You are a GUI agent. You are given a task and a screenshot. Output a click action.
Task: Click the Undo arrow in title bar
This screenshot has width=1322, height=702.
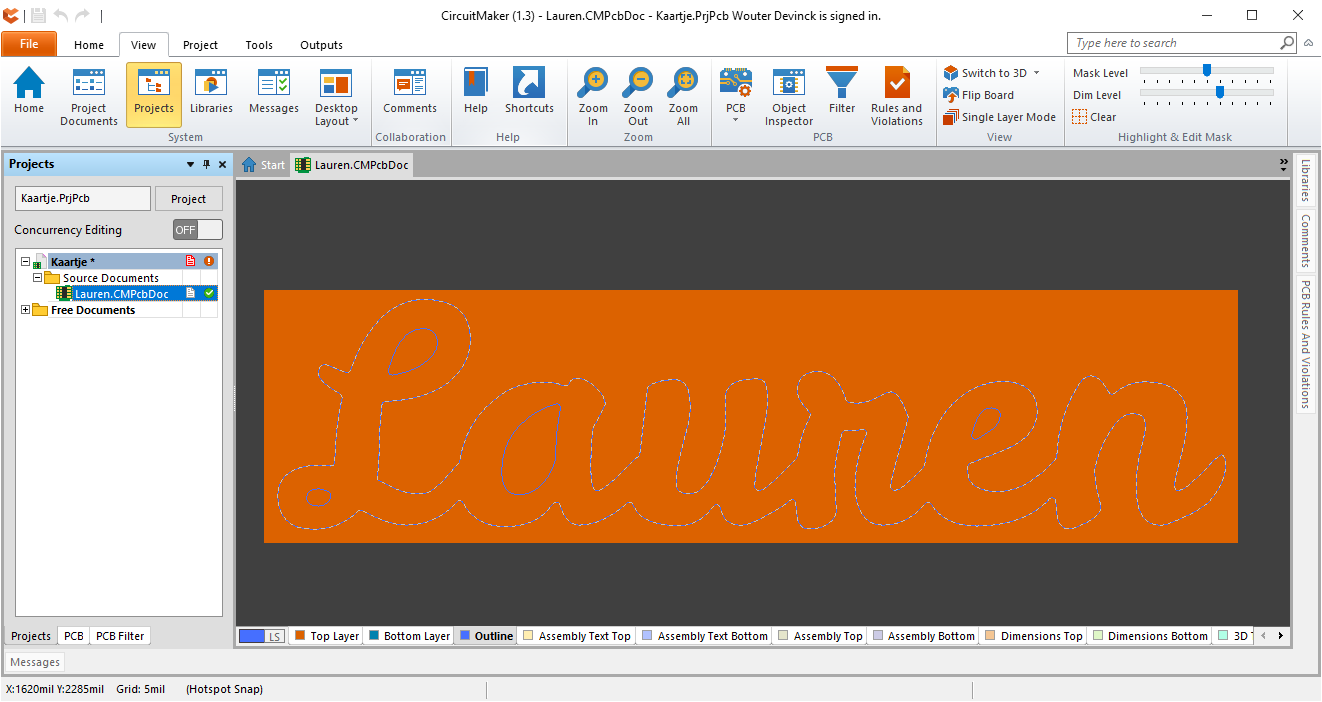click(61, 15)
